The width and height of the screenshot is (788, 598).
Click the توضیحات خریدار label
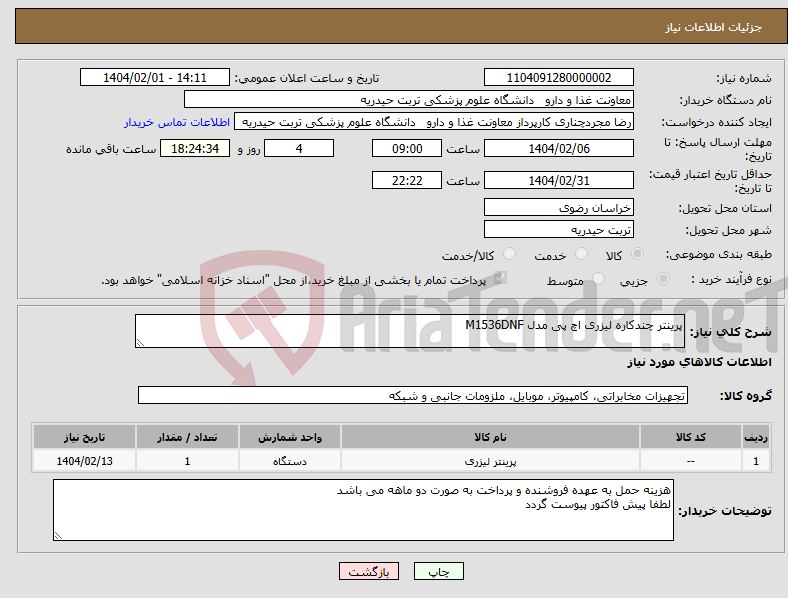[725, 511]
